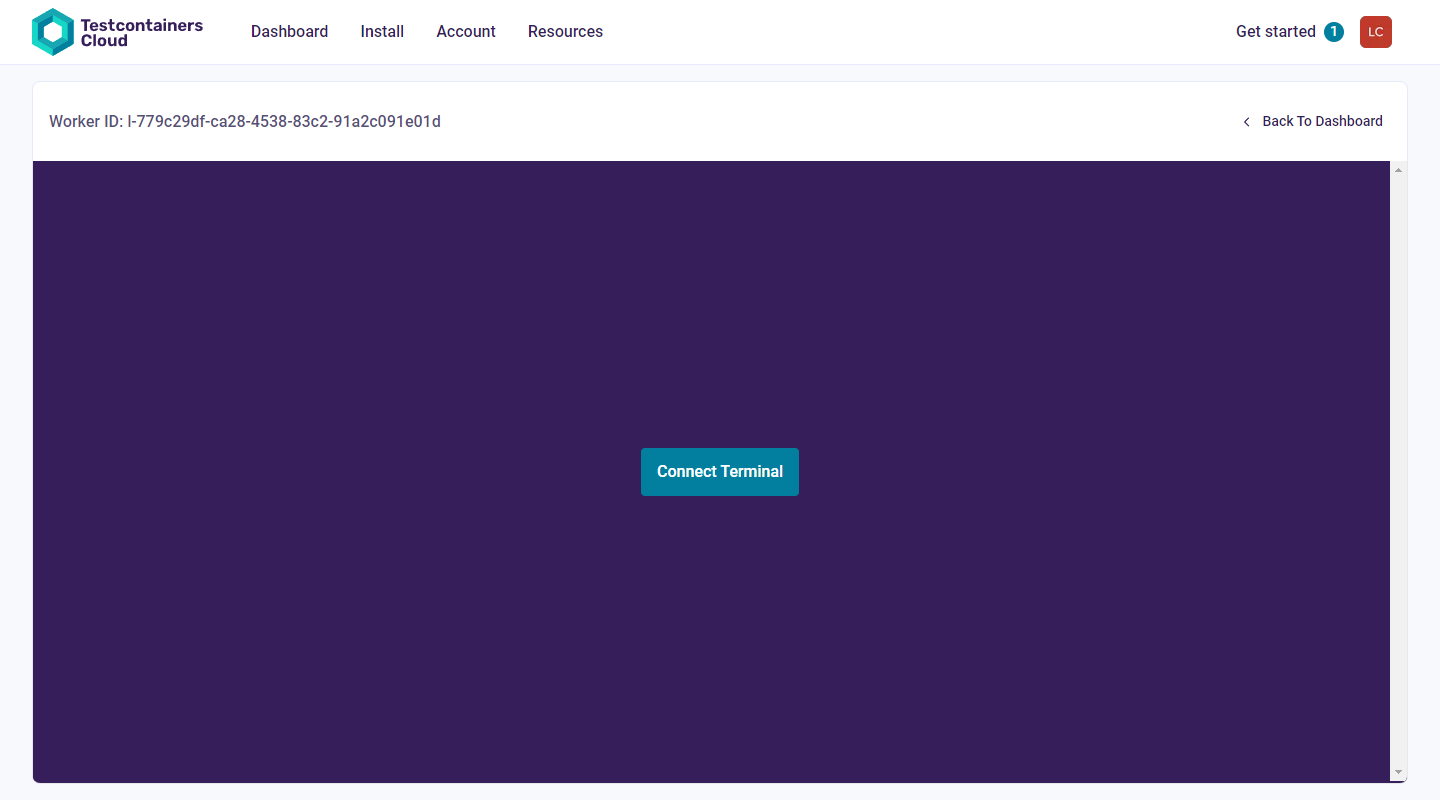Open the user account icon in top right
Viewport: 1440px width, 800px height.
[1375, 32]
